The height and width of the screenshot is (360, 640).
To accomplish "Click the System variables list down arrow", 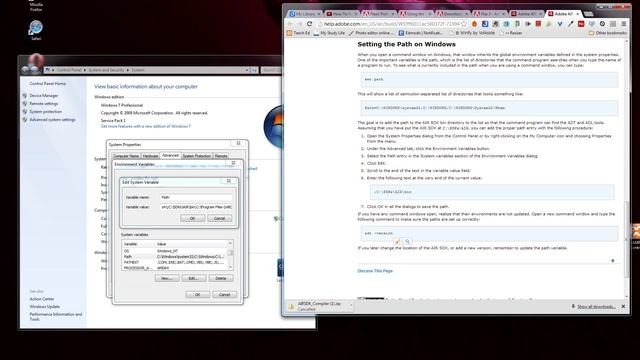I will 230,267.
